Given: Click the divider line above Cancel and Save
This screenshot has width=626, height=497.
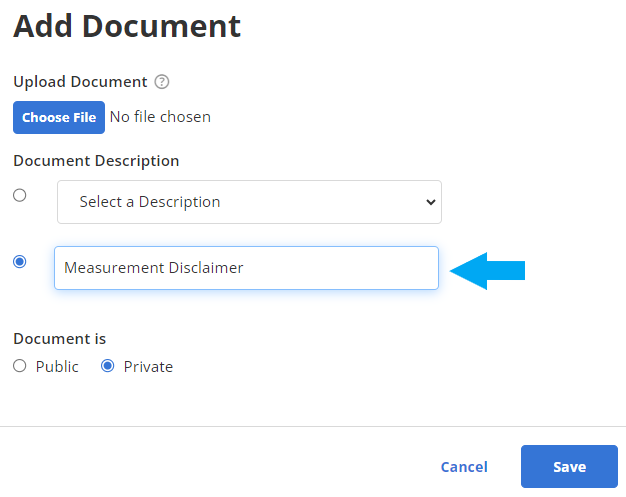Looking at the screenshot, I should tap(313, 426).
